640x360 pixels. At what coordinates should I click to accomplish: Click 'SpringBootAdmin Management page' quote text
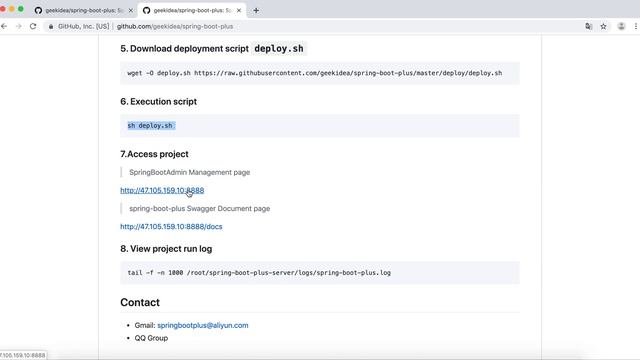[x=189, y=172]
